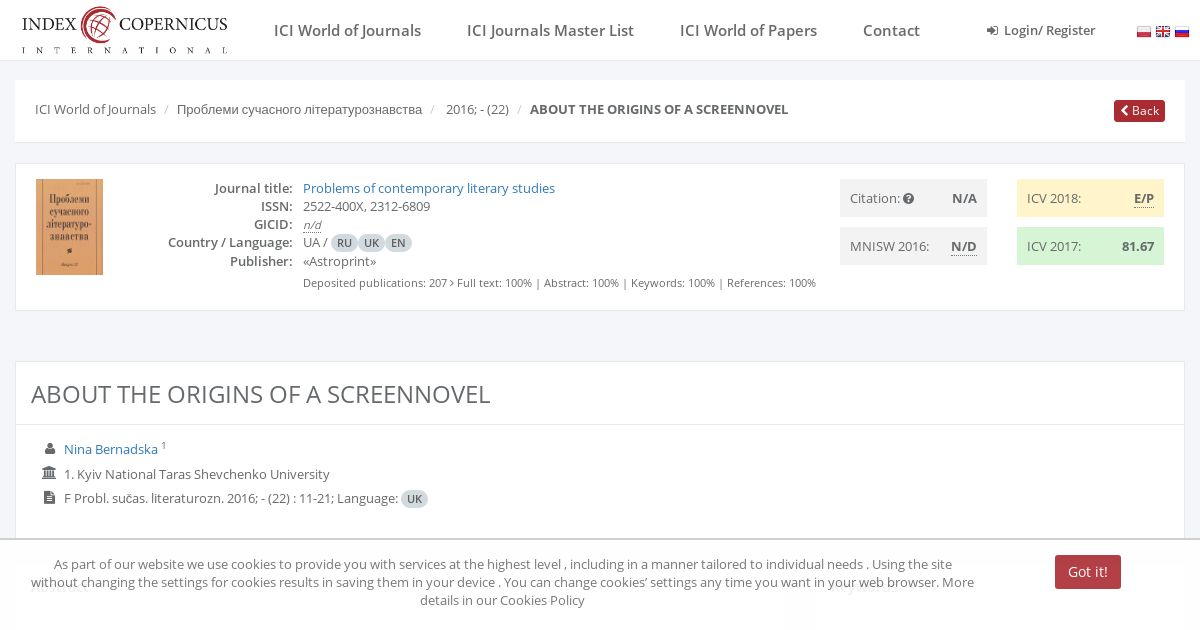Image resolution: width=1200 pixels, height=630 pixels.
Task: Click the «Astroprint» publisher text
Action: point(340,261)
